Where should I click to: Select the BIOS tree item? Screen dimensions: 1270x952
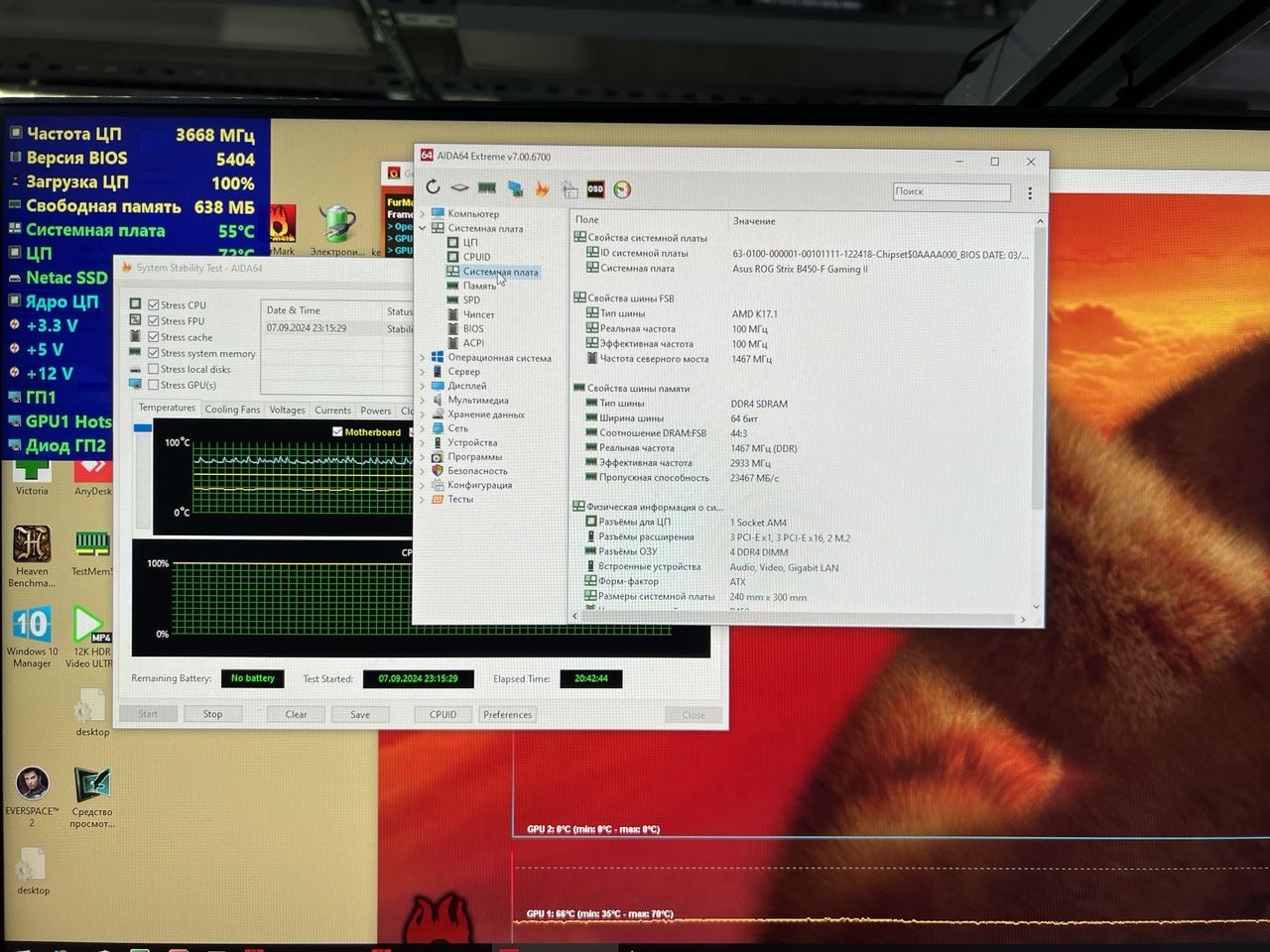pos(473,328)
